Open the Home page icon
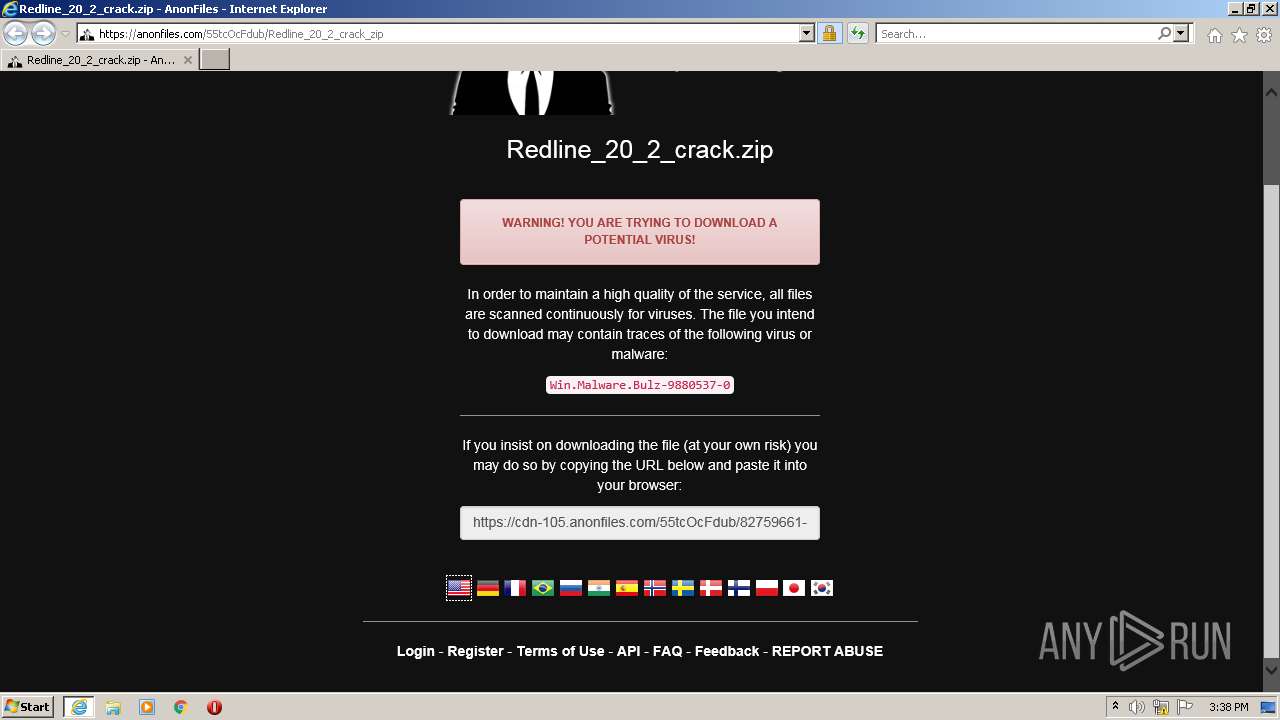 point(1214,35)
